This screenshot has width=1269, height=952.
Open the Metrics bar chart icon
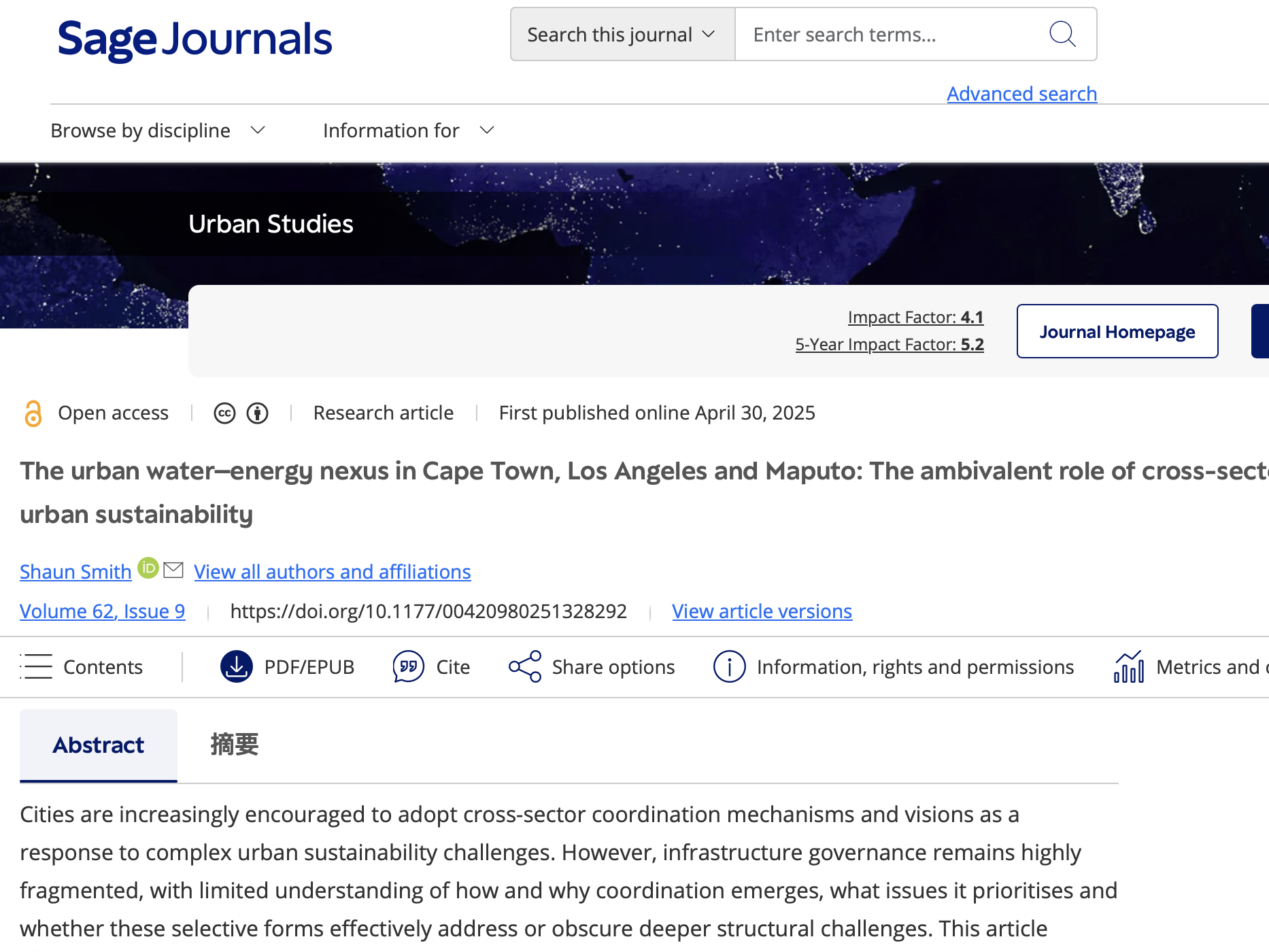1129,666
